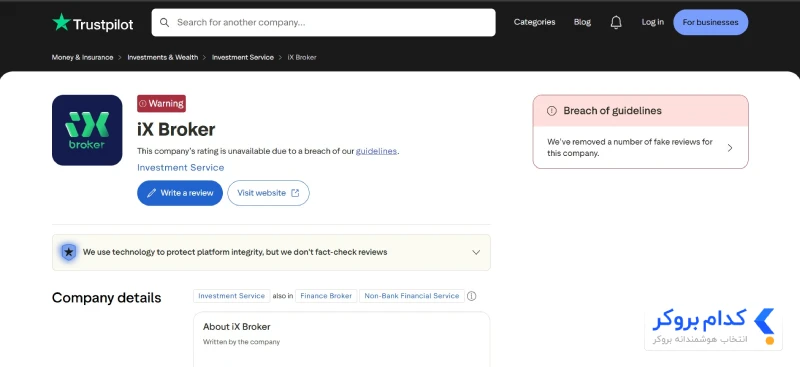The image size is (800, 367).
Task: Open the guidelines hyperlink
Action: click(377, 151)
